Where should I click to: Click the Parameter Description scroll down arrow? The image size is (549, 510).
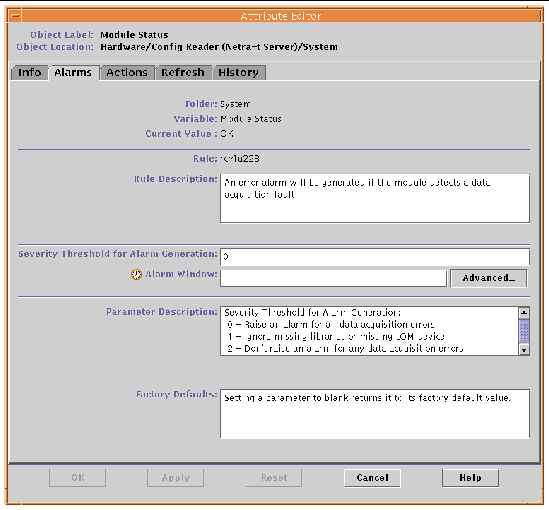pos(524,350)
